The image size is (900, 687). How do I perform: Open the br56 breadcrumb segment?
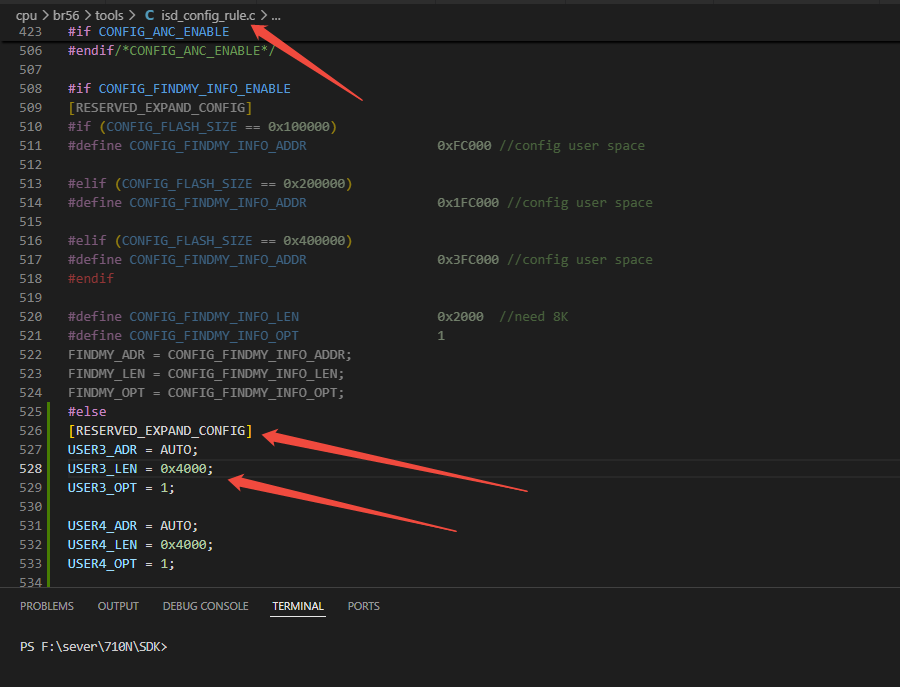pos(66,15)
